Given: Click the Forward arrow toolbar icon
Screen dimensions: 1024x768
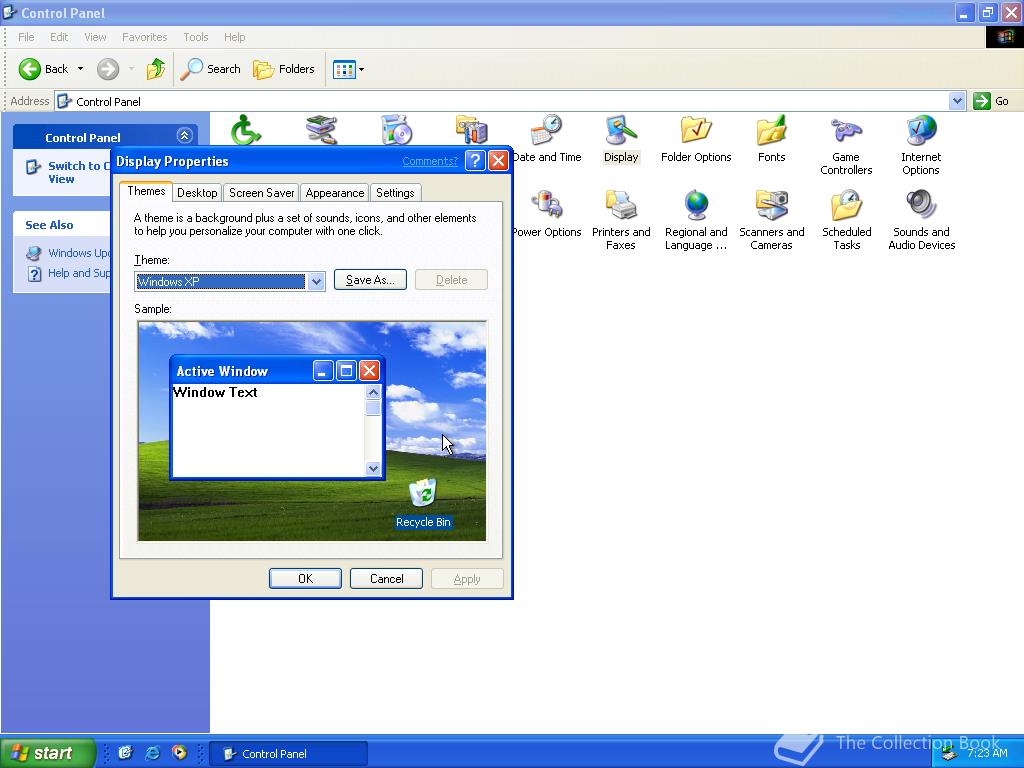Looking at the screenshot, I should (108, 69).
